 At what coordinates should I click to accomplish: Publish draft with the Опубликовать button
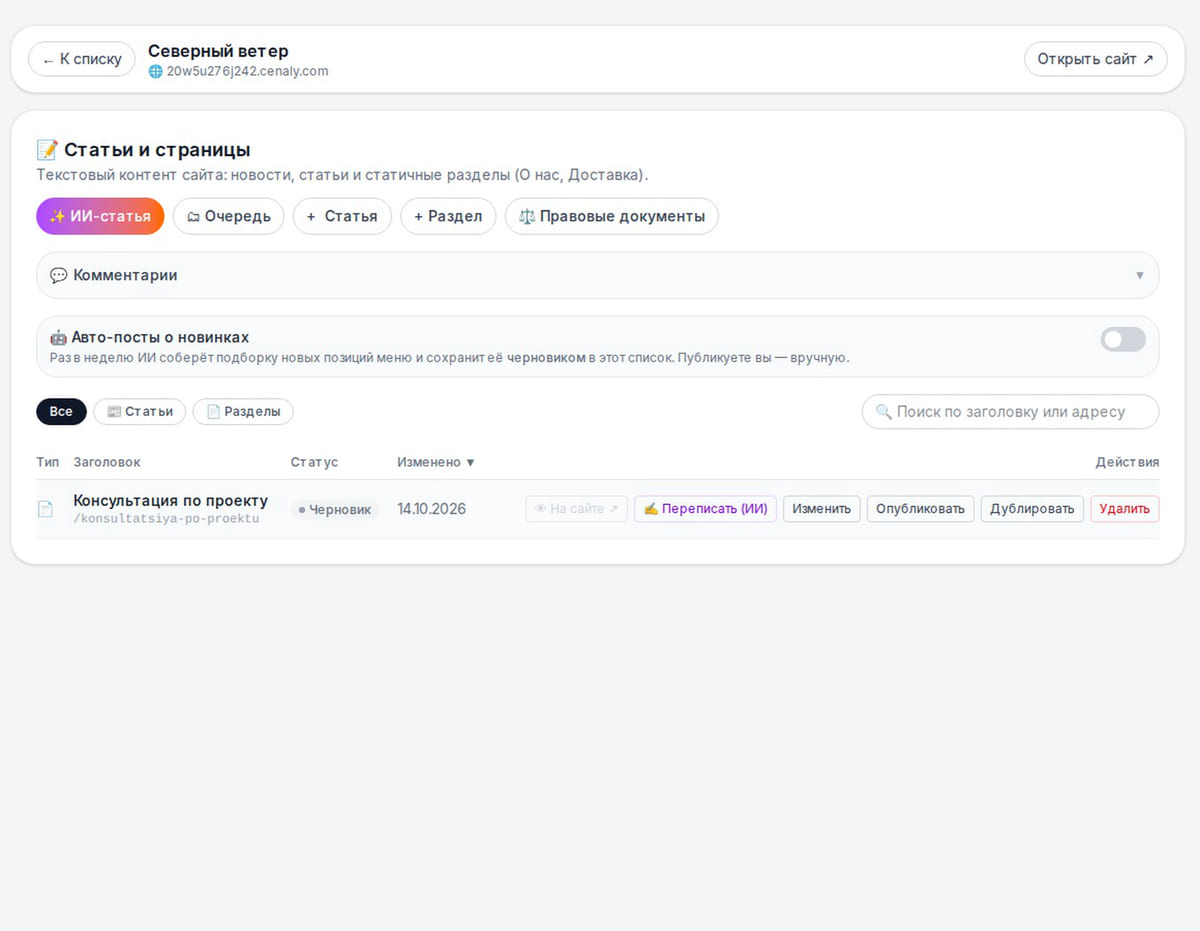point(920,509)
